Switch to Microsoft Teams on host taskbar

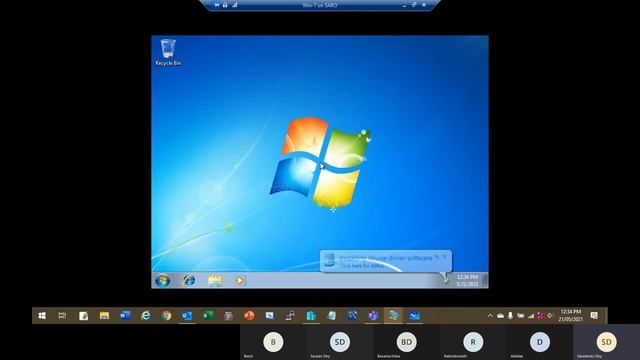(373, 316)
